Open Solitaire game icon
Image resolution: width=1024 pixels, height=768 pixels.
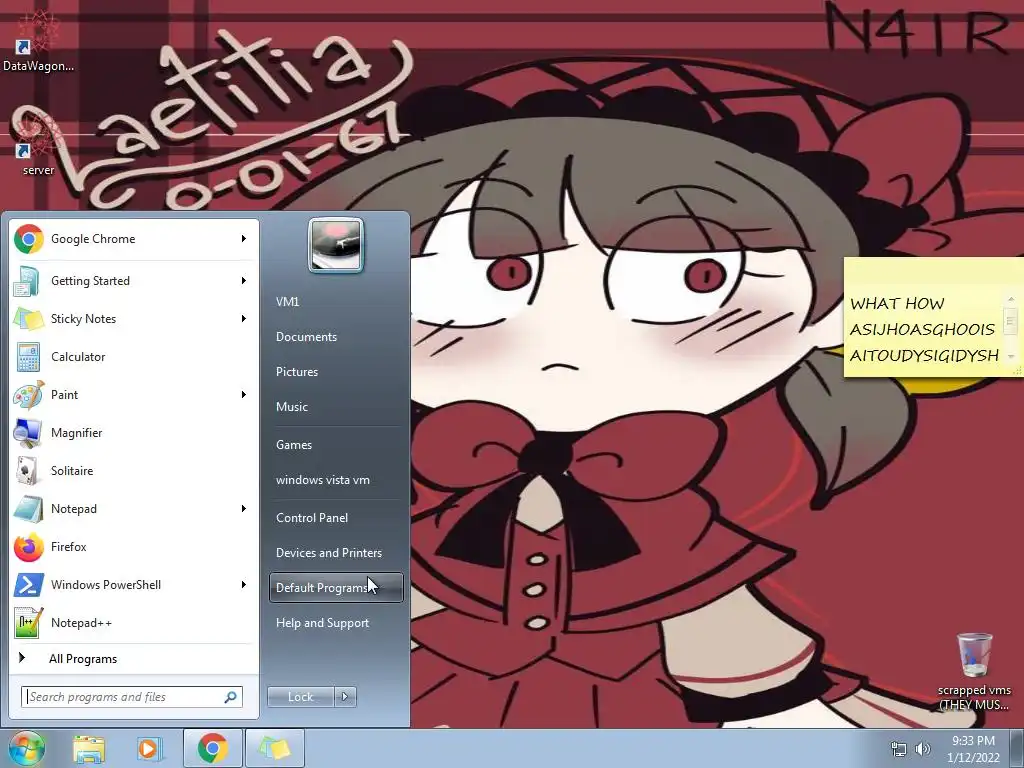coord(29,471)
